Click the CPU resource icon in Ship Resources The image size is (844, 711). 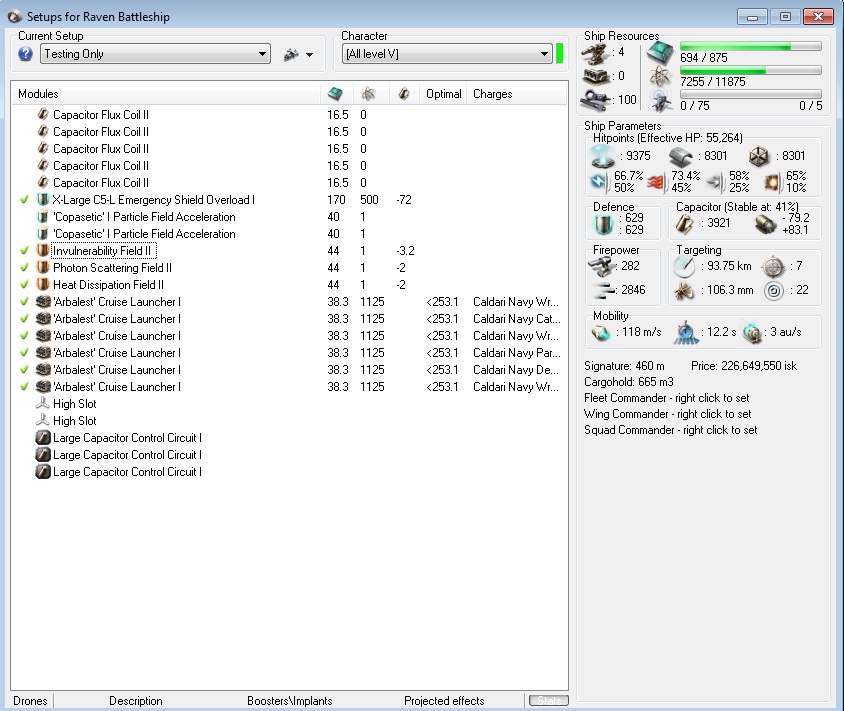[x=660, y=53]
